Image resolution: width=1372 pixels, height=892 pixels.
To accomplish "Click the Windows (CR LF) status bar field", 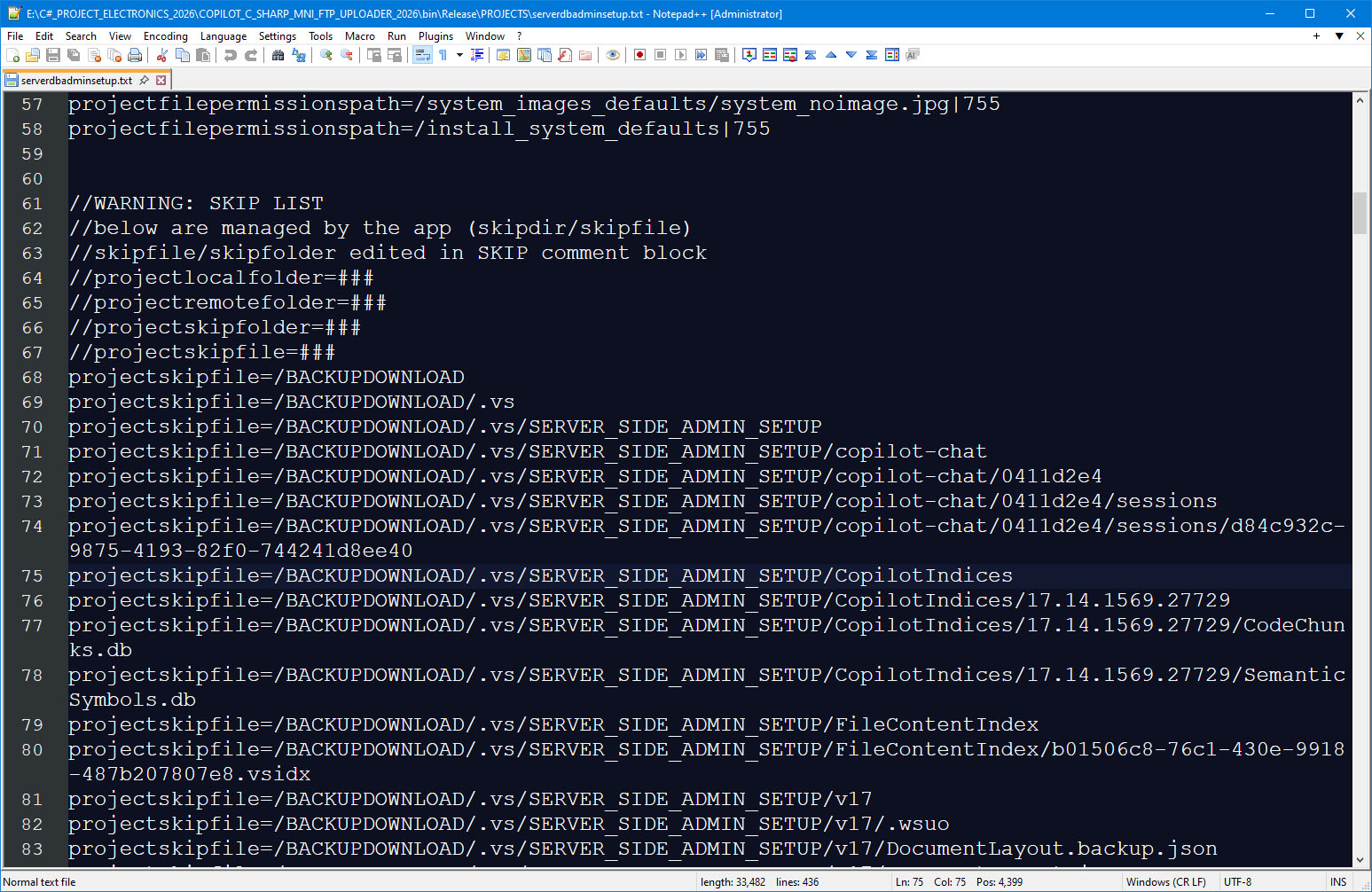I will pyautogui.click(x=1165, y=882).
